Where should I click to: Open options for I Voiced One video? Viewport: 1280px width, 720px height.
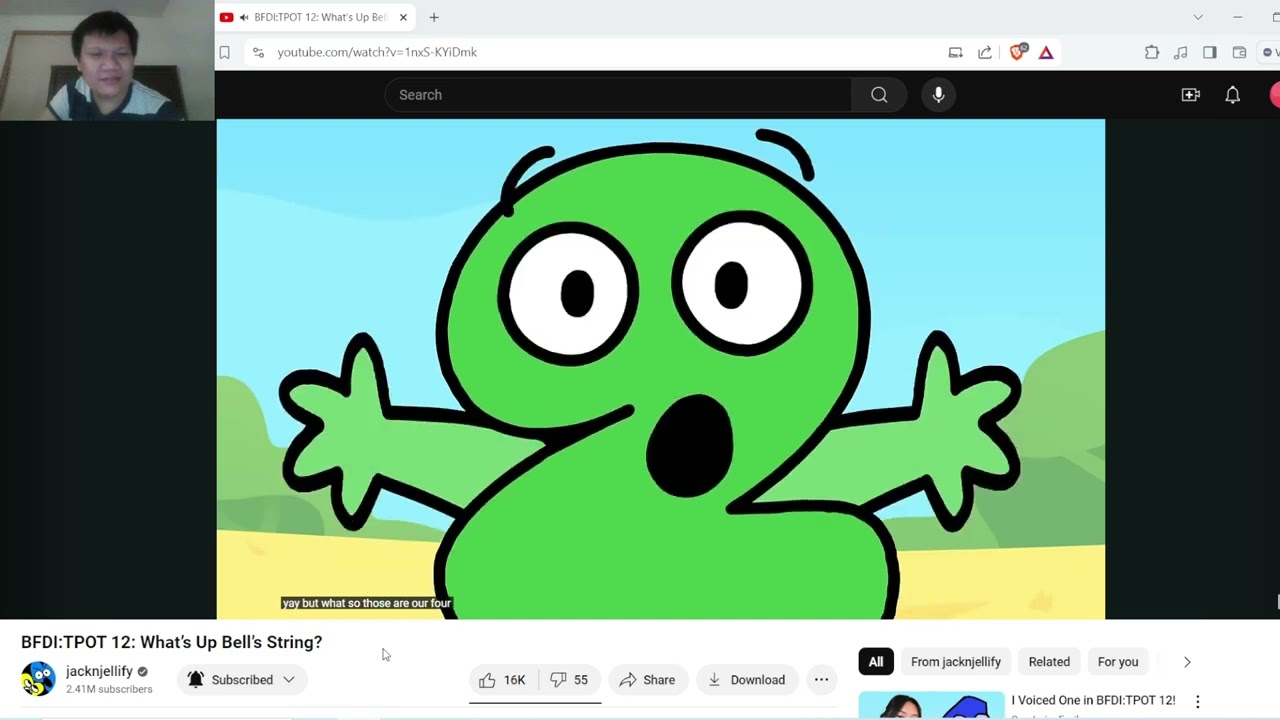[1198, 702]
